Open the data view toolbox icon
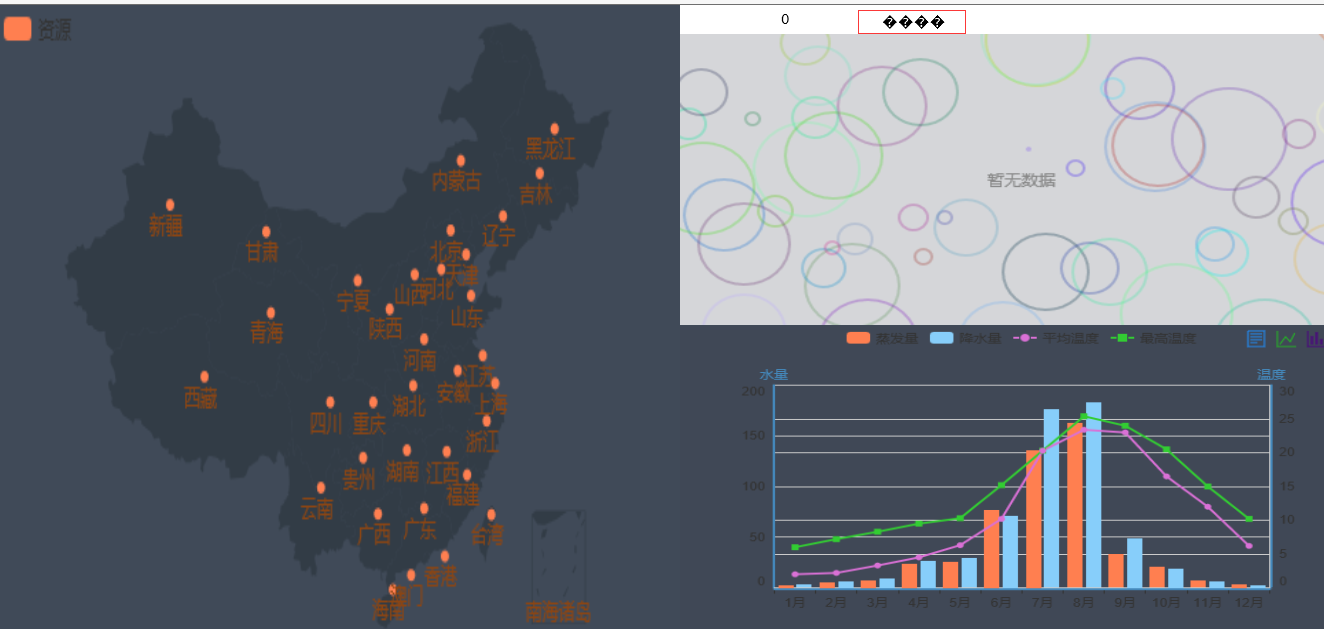 pos(1256,339)
